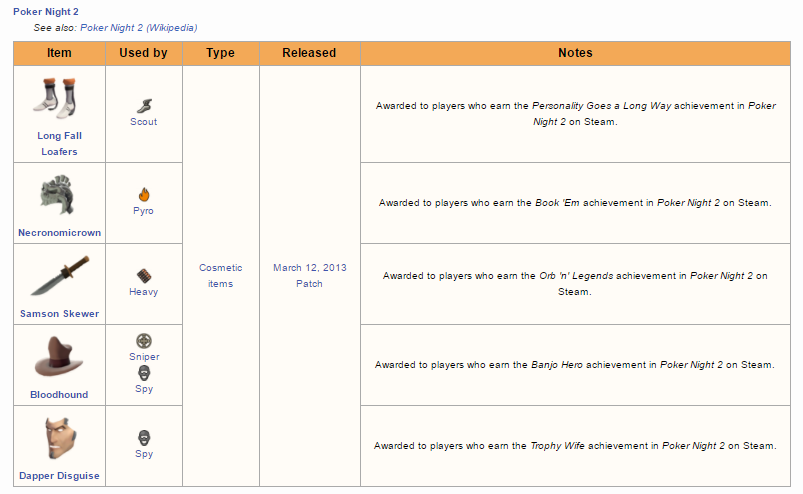Click the Poker Night 2 heading
The width and height of the screenshot is (803, 494).
pos(46,11)
